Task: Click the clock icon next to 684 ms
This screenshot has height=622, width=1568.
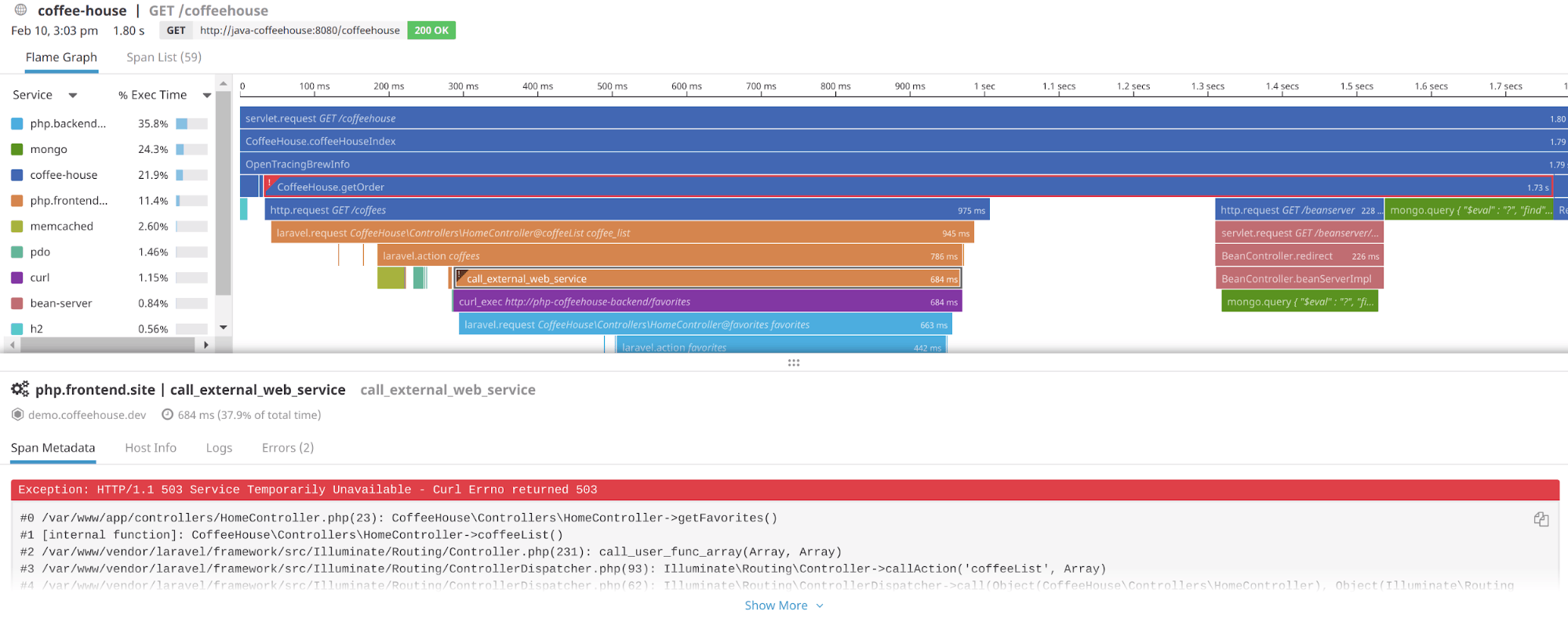Action: pyautogui.click(x=167, y=414)
